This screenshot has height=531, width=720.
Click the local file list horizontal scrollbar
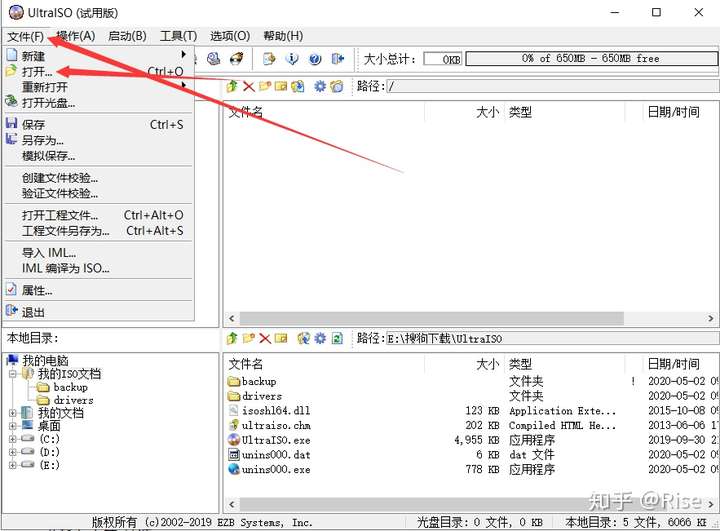470,504
